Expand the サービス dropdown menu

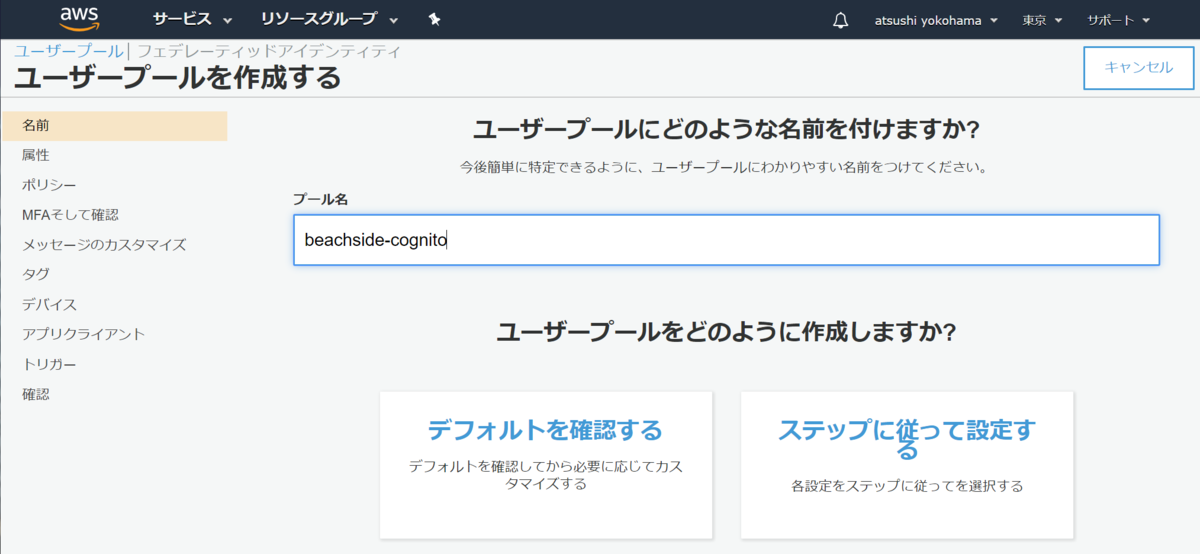[x=192, y=19]
